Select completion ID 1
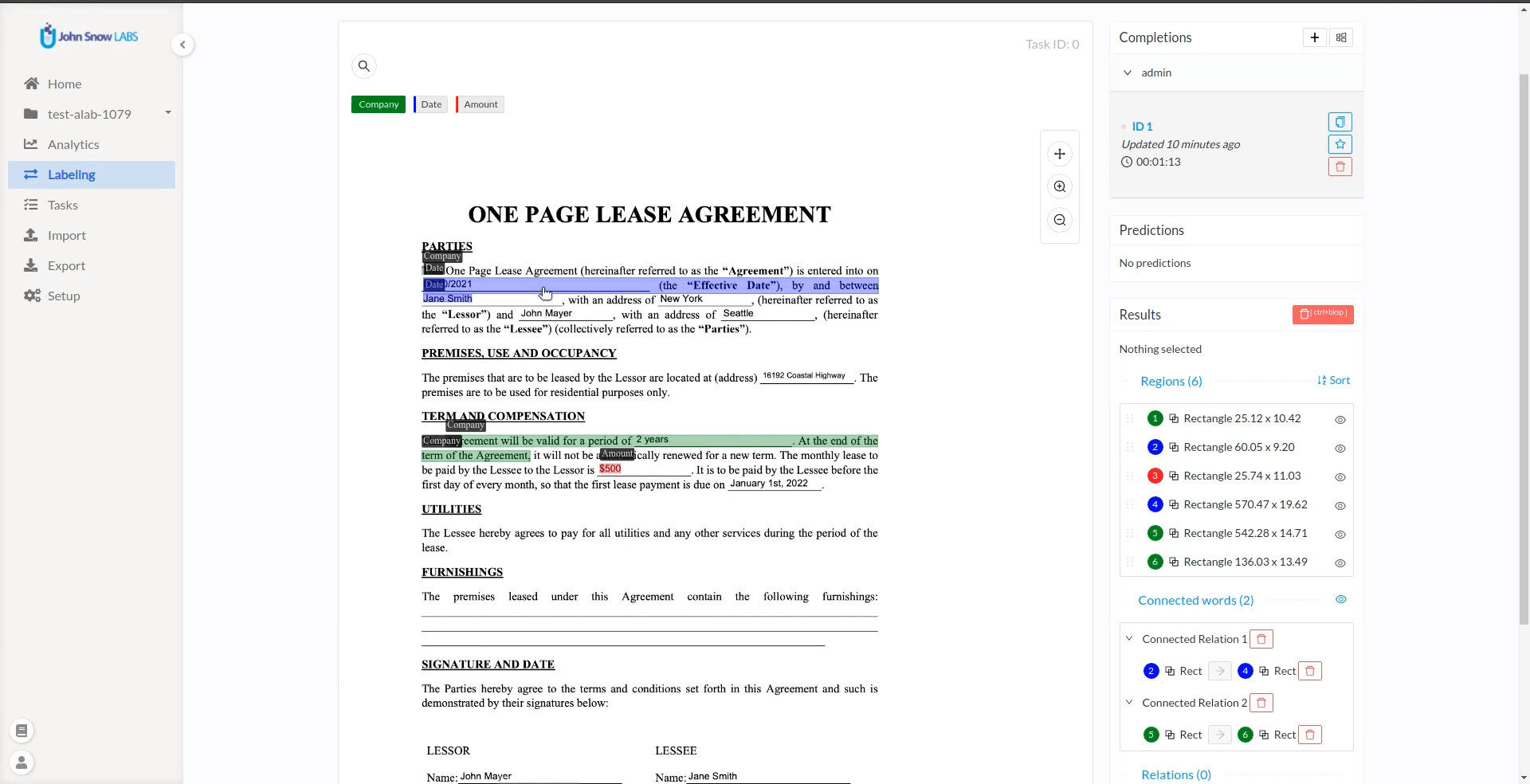 coord(1142,127)
